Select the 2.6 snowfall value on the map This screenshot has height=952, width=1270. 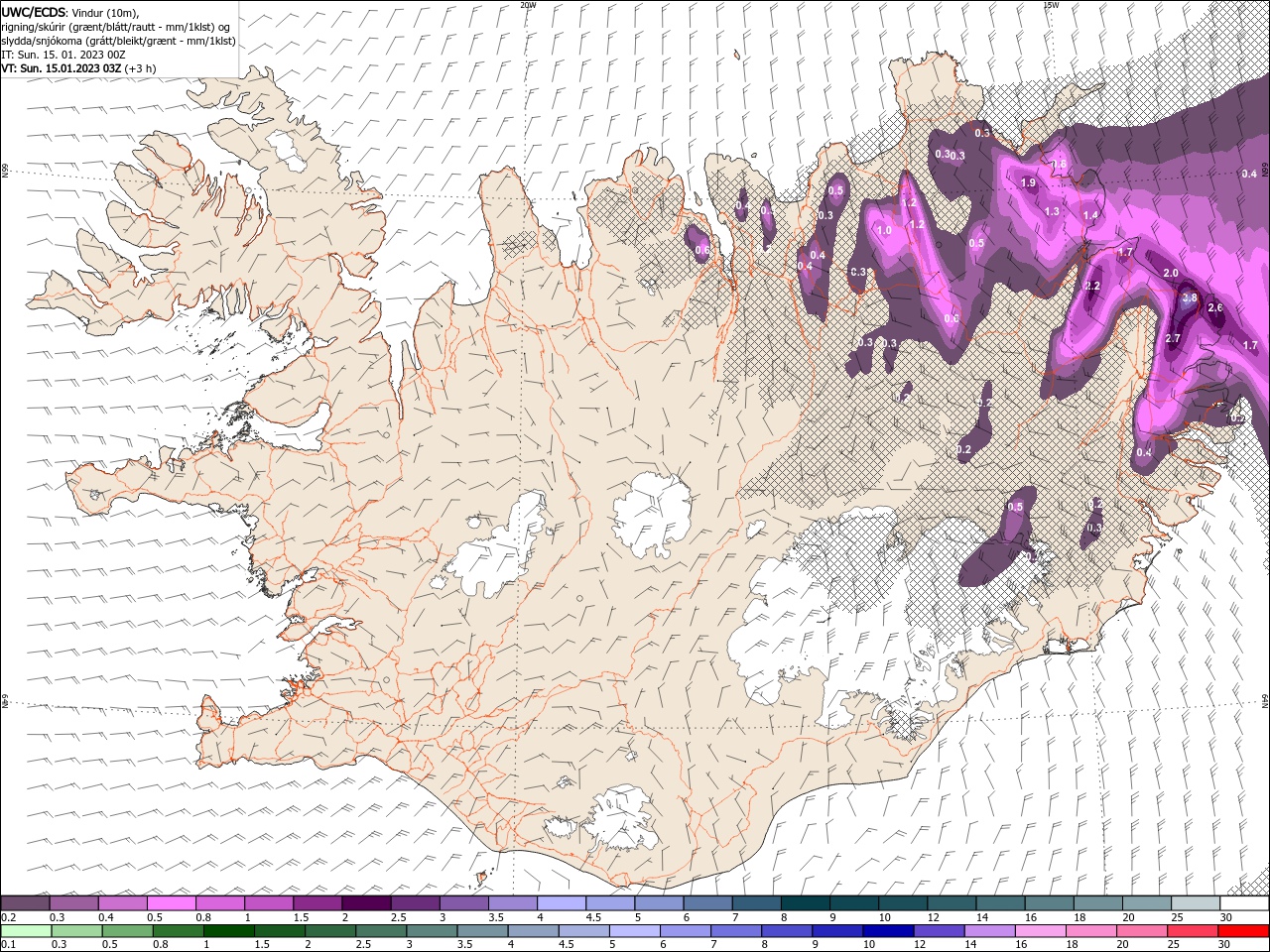tap(1216, 307)
